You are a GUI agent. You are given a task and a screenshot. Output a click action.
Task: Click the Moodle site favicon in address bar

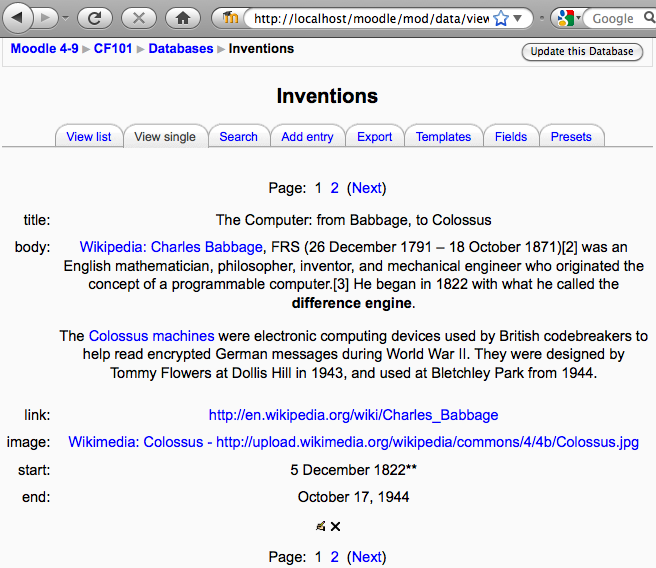tap(230, 18)
